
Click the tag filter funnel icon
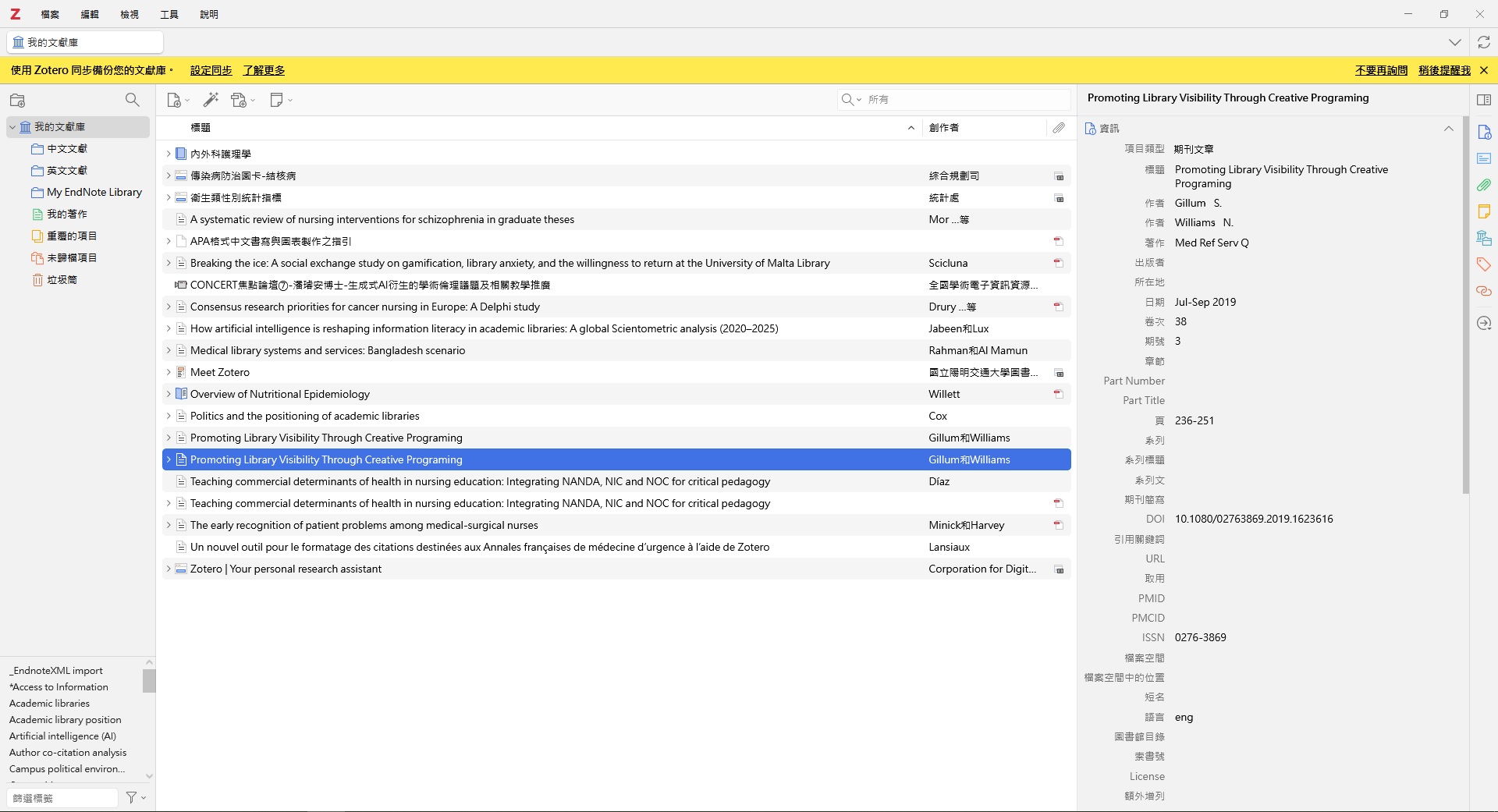[136, 797]
